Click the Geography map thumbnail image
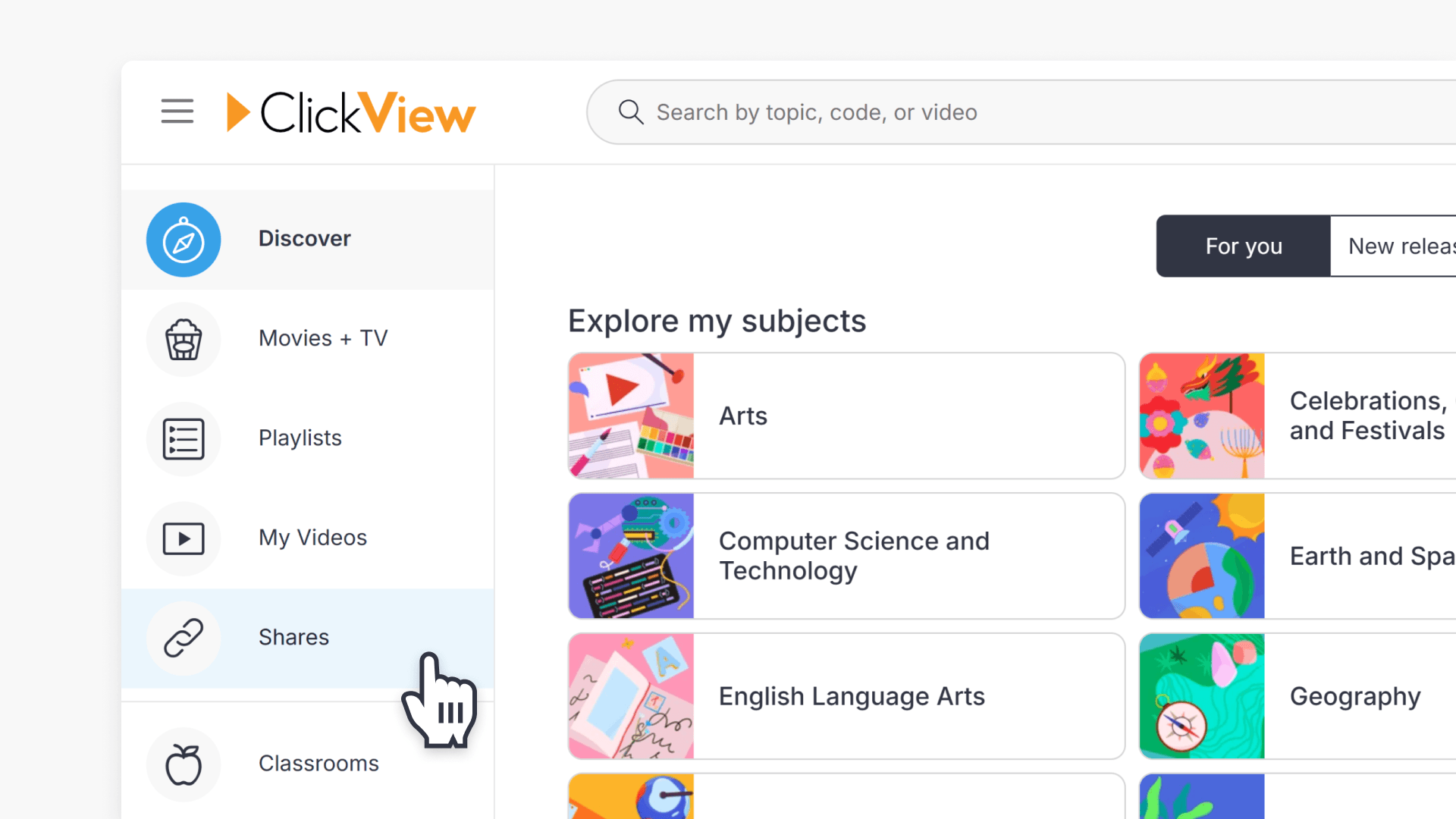 [1201, 695]
